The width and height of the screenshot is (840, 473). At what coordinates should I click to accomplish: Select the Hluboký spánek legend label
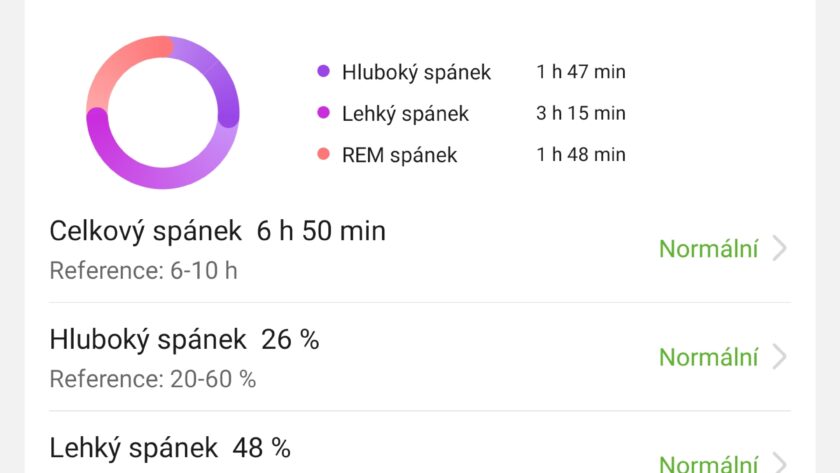[416, 72]
